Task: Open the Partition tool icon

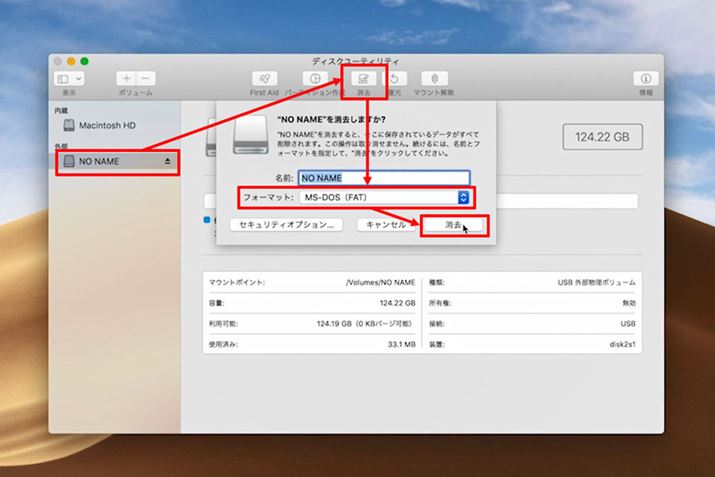Action: 315,78
